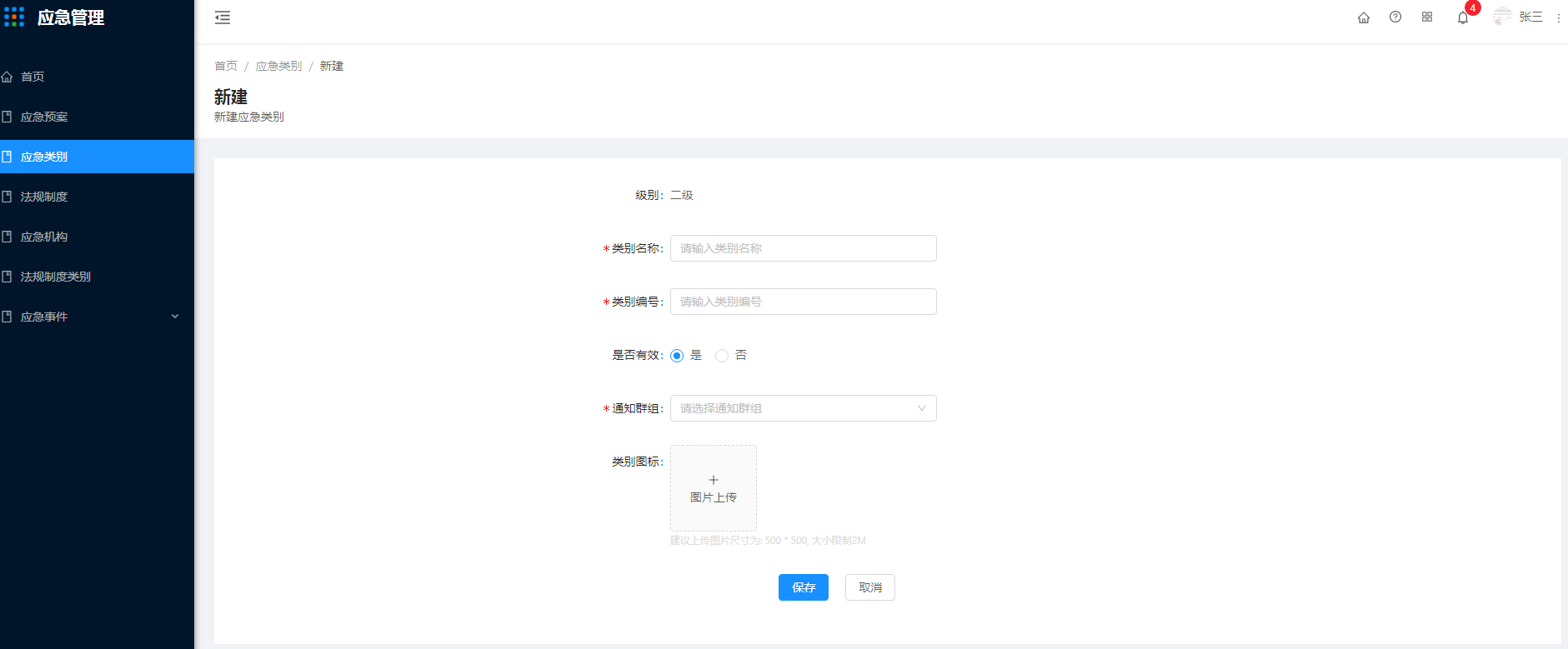
Task: Select 是 for 是否有效
Action: pos(677,356)
